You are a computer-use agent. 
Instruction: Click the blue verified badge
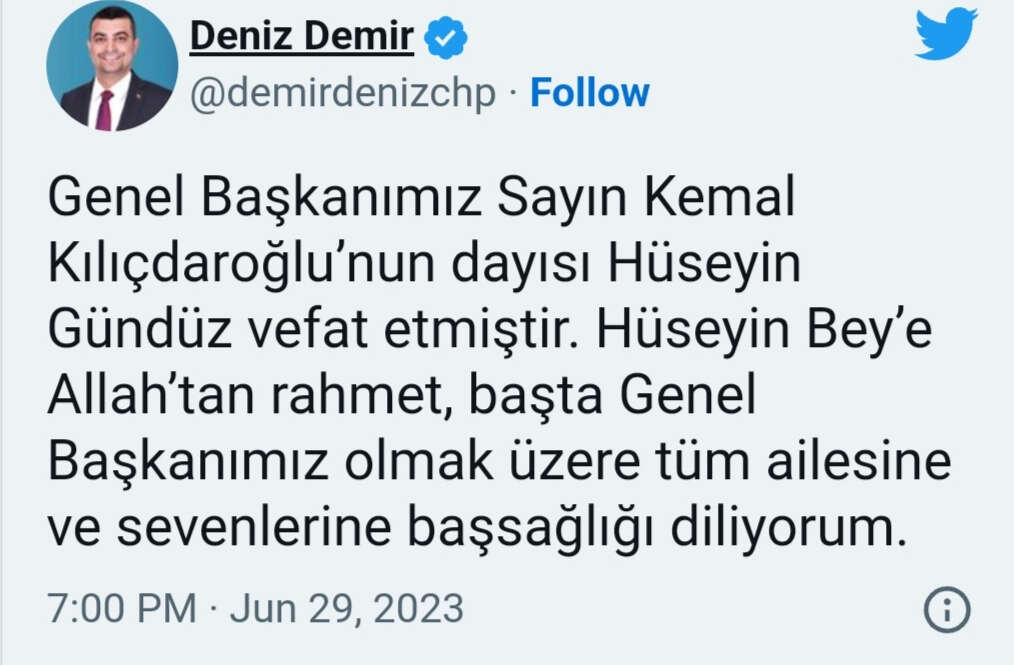pyautogui.click(x=445, y=39)
